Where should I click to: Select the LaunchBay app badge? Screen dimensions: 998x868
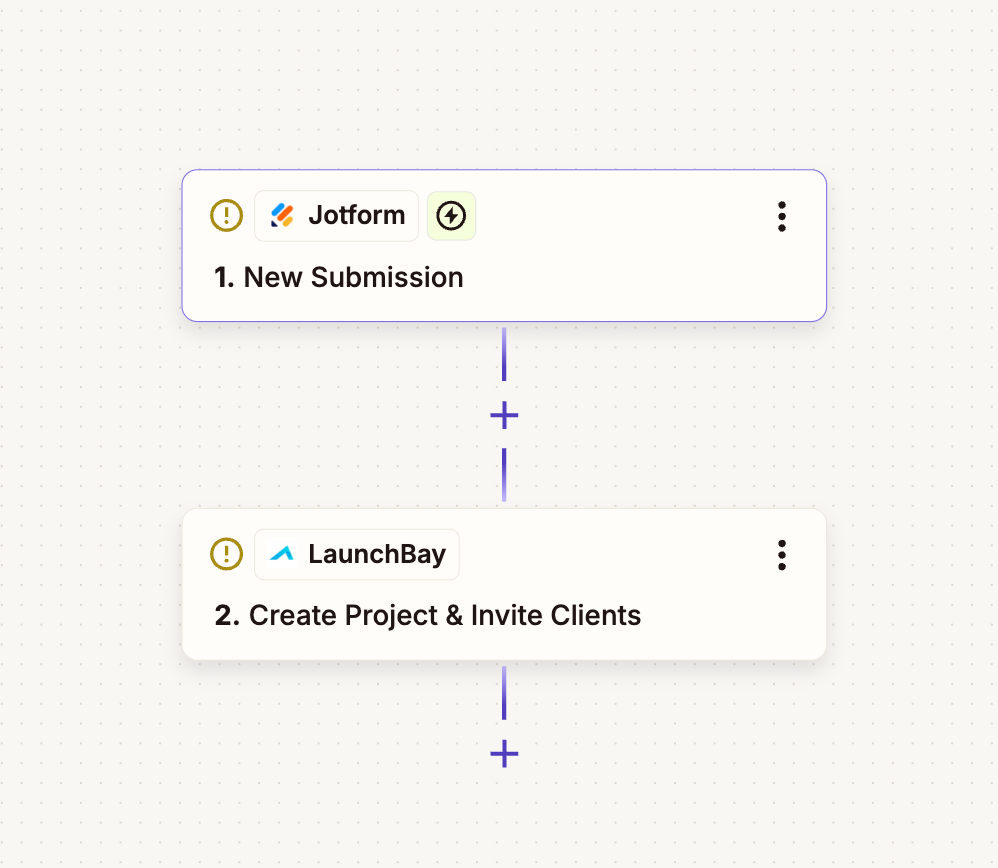pos(356,554)
